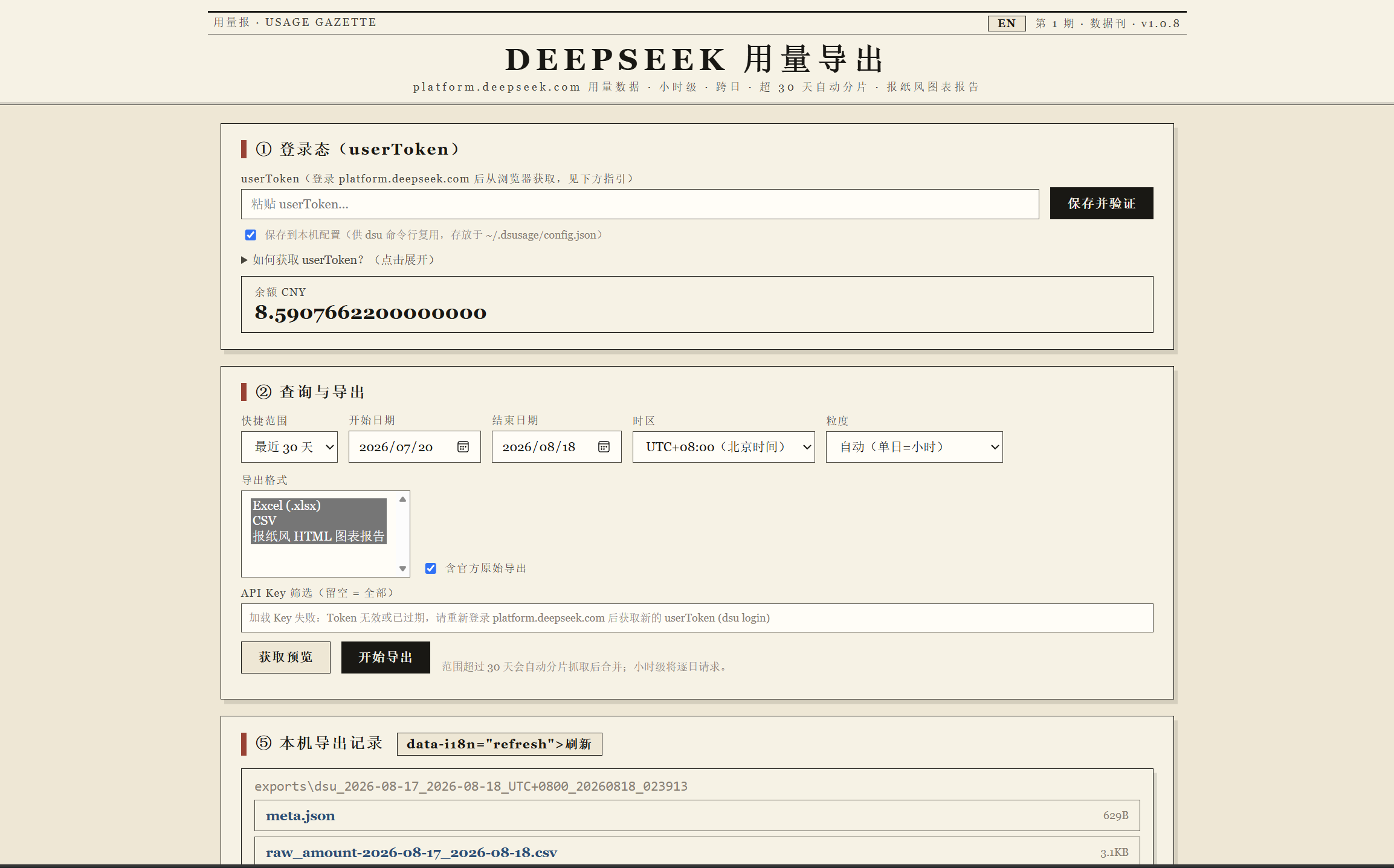This screenshot has height=868, width=1394.
Task: Click the 余额 CNY label
Action: point(280,292)
